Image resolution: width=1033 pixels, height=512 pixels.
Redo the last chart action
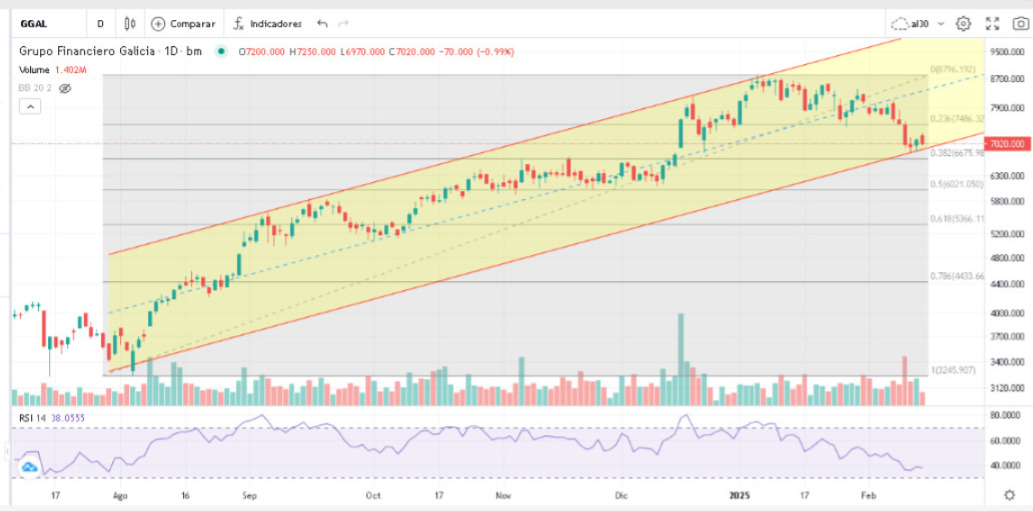pyautogui.click(x=344, y=23)
